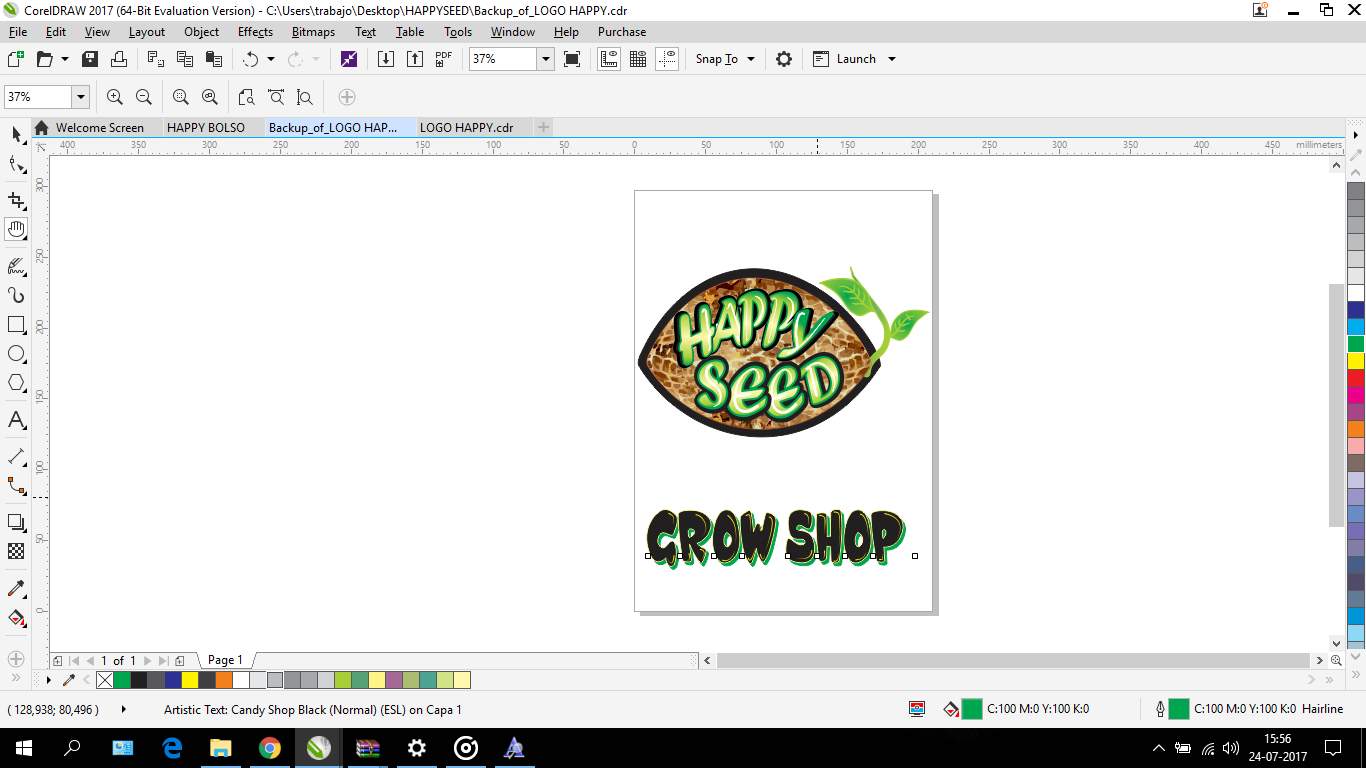Select the Connector tool
Viewport: 1366px width, 768px height.
pyautogui.click(x=16, y=486)
